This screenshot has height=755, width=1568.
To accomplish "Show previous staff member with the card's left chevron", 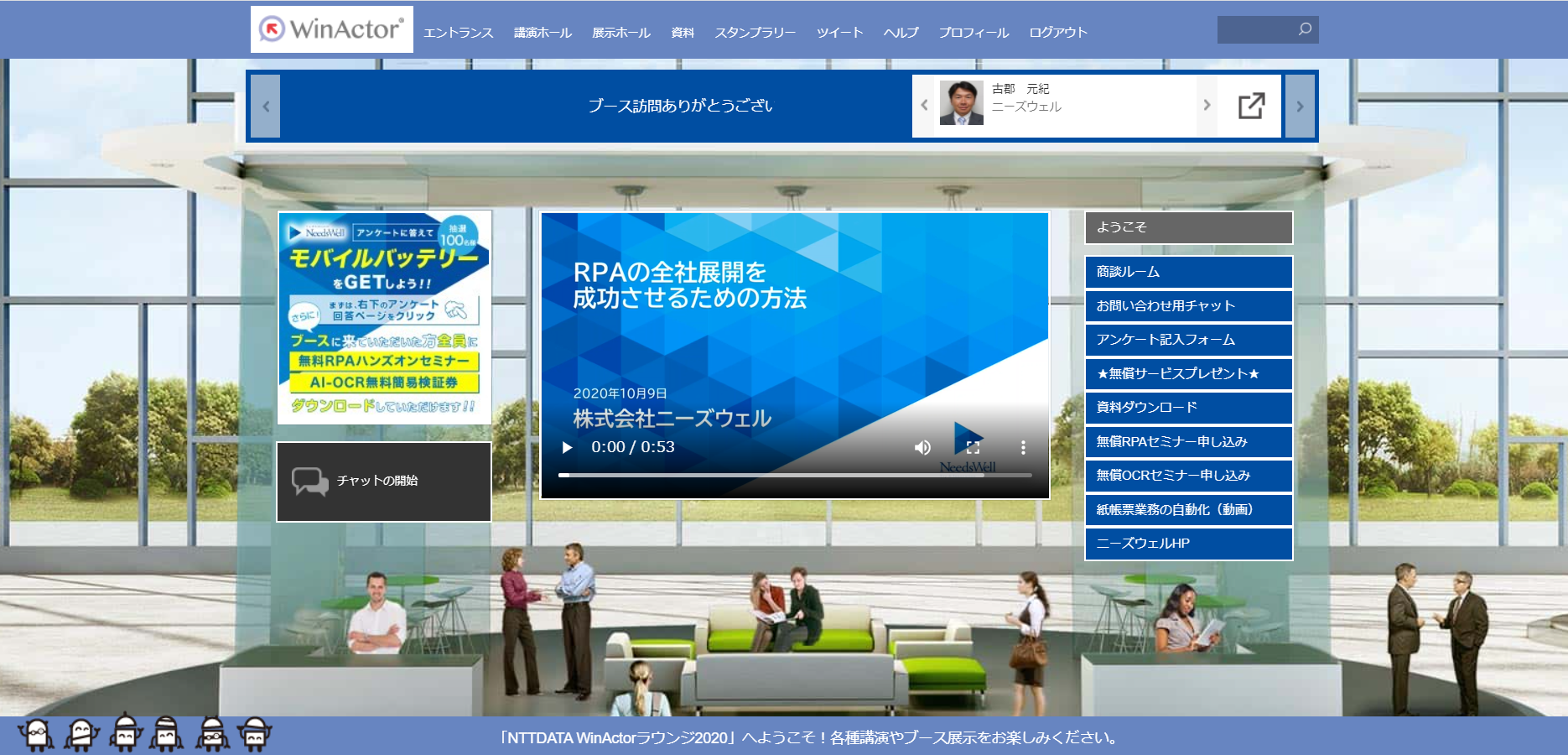I will 924,106.
